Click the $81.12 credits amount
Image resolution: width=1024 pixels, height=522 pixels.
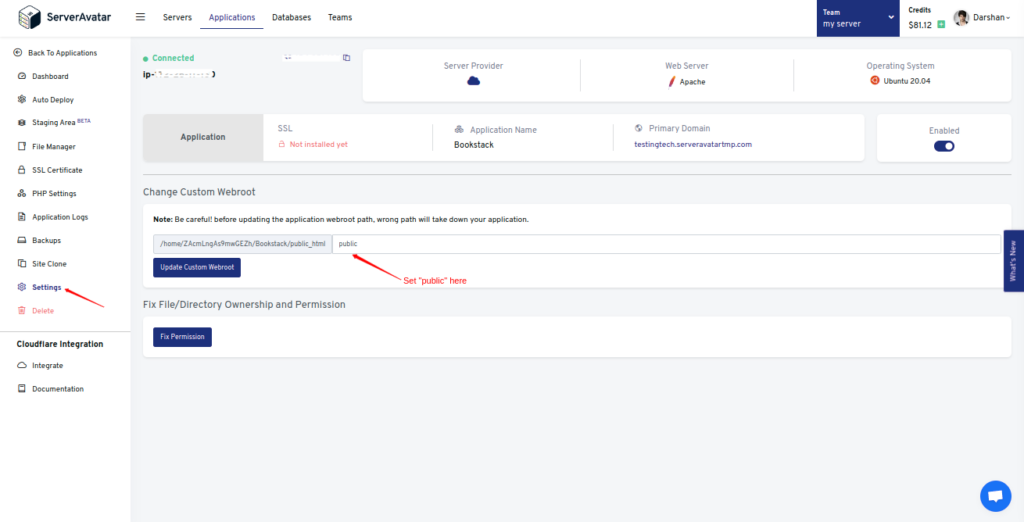point(920,25)
